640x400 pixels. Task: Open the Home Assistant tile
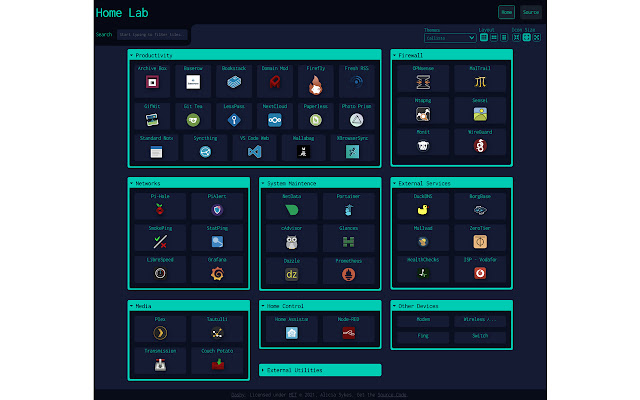pyautogui.click(x=291, y=329)
